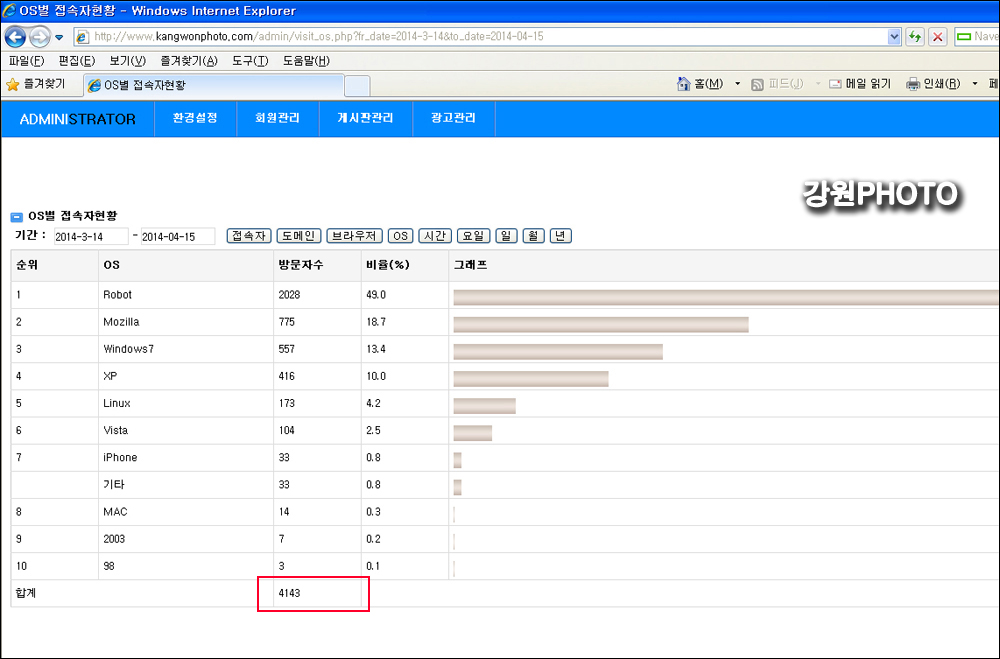Viewport: 1000px width, 659px height.
Task: Open the 도구(T) menu
Action: click(250, 61)
